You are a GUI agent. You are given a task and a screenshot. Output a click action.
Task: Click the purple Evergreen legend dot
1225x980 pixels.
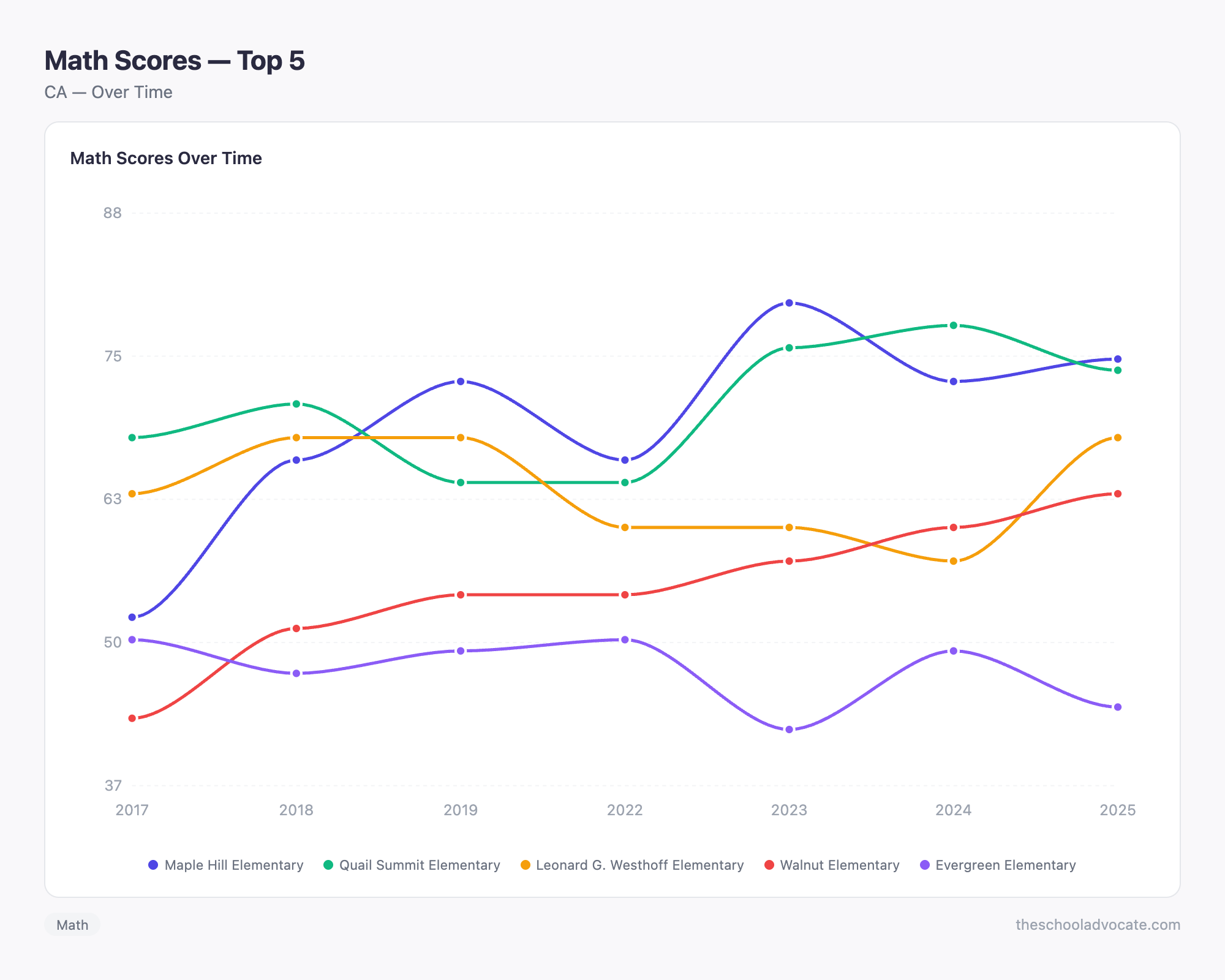(x=925, y=865)
